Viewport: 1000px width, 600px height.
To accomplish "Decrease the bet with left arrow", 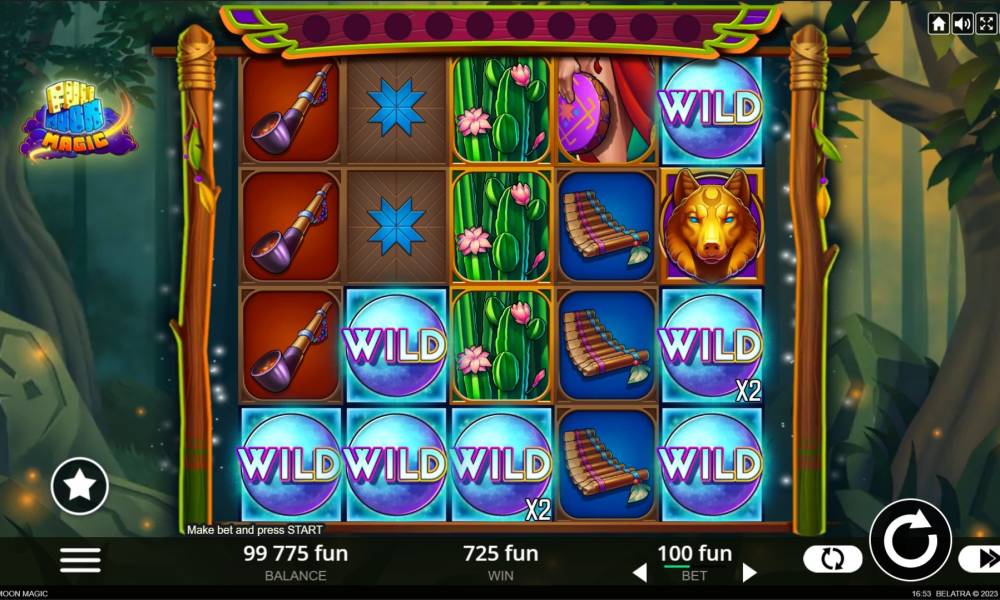I will tap(640, 573).
